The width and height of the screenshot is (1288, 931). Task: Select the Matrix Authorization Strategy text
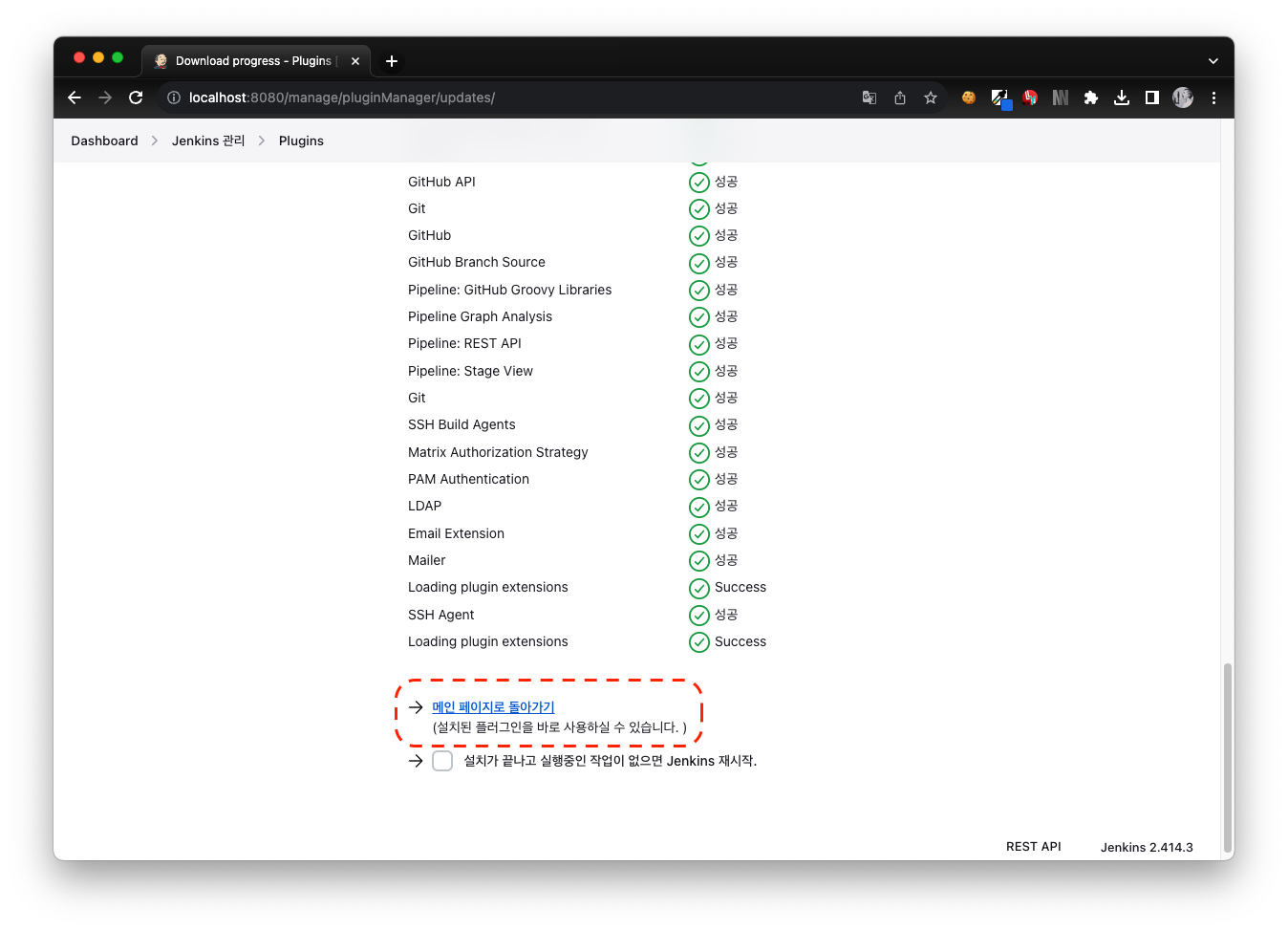[498, 452]
